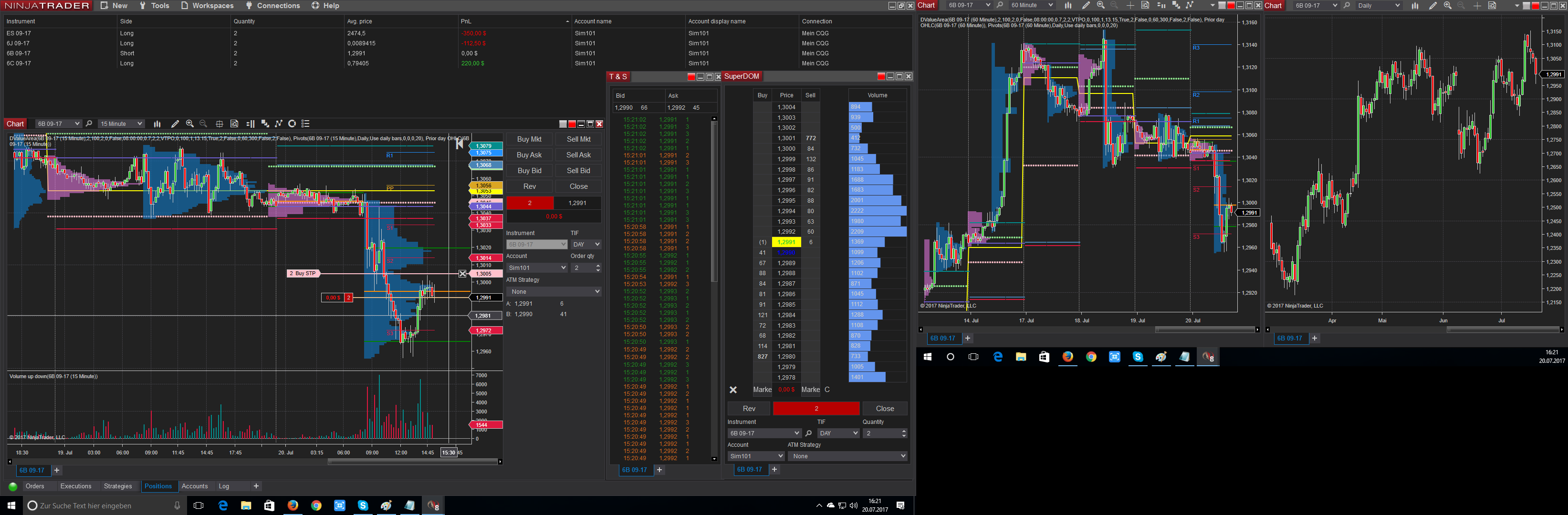The image size is (1568, 515).
Task: Open properties list icon in 15 Minute chart
Action: click(x=305, y=124)
